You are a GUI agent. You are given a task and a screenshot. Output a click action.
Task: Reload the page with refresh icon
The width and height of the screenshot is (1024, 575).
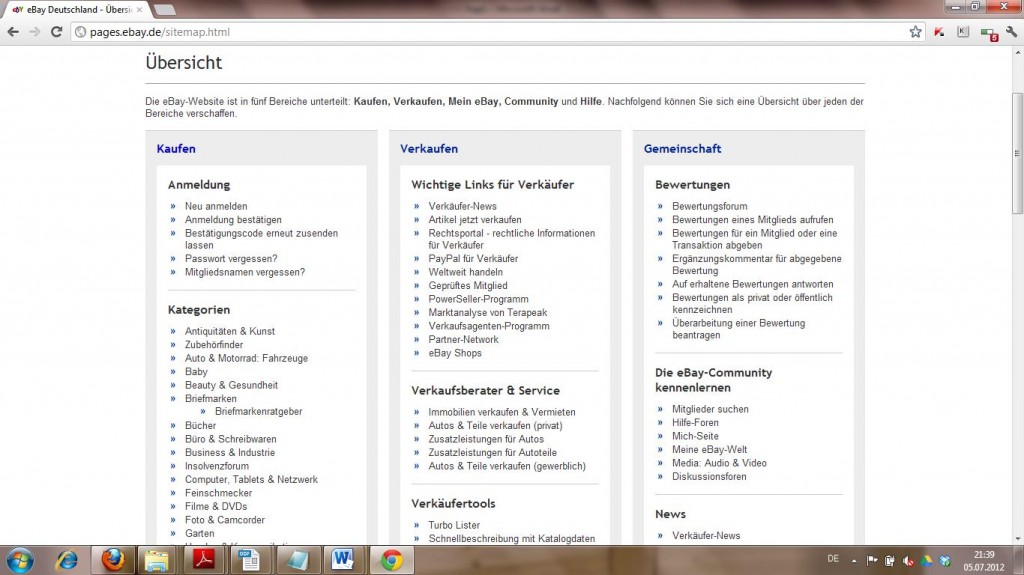[56, 31]
